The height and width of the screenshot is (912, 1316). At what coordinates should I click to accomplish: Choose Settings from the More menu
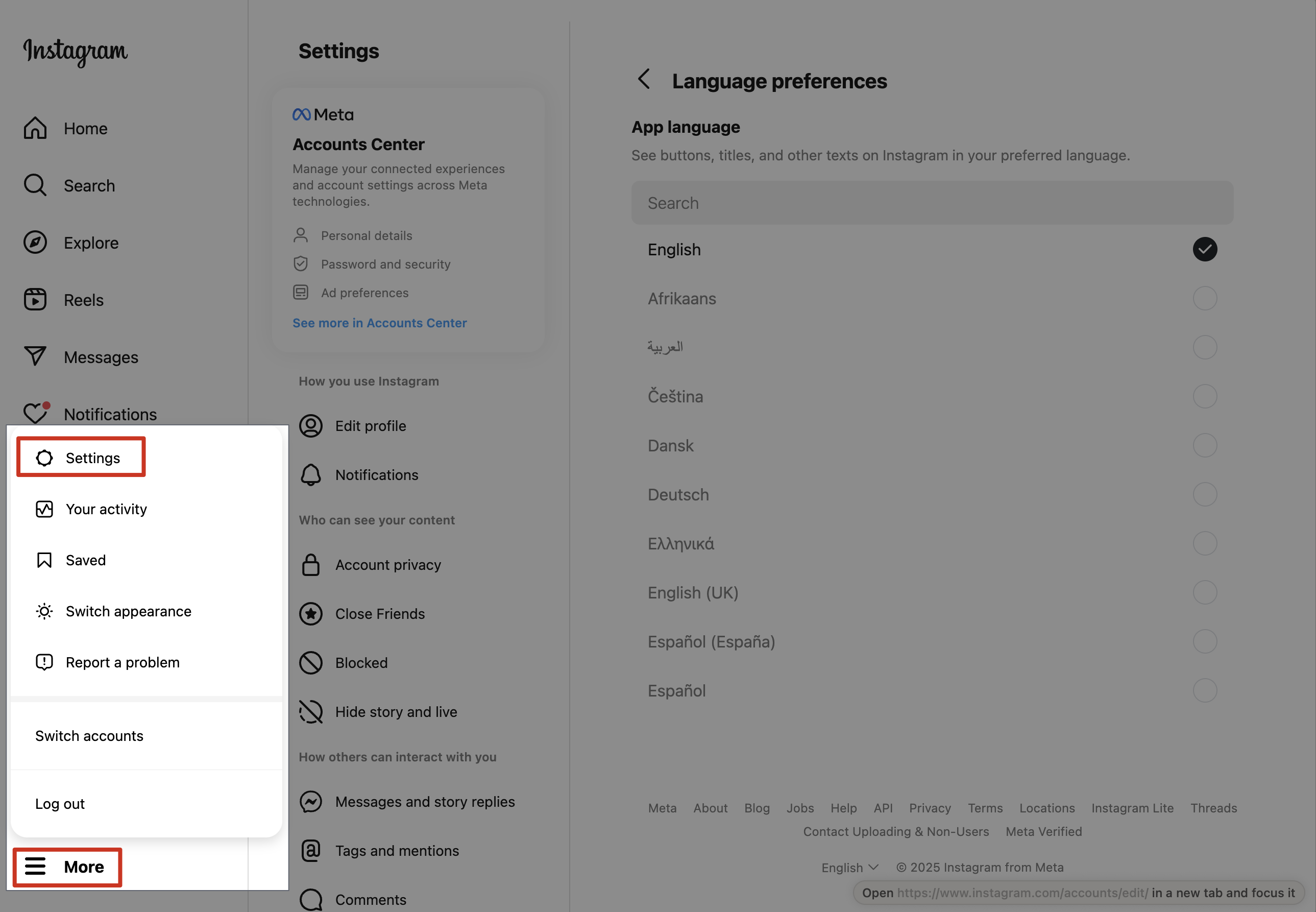(x=81, y=458)
